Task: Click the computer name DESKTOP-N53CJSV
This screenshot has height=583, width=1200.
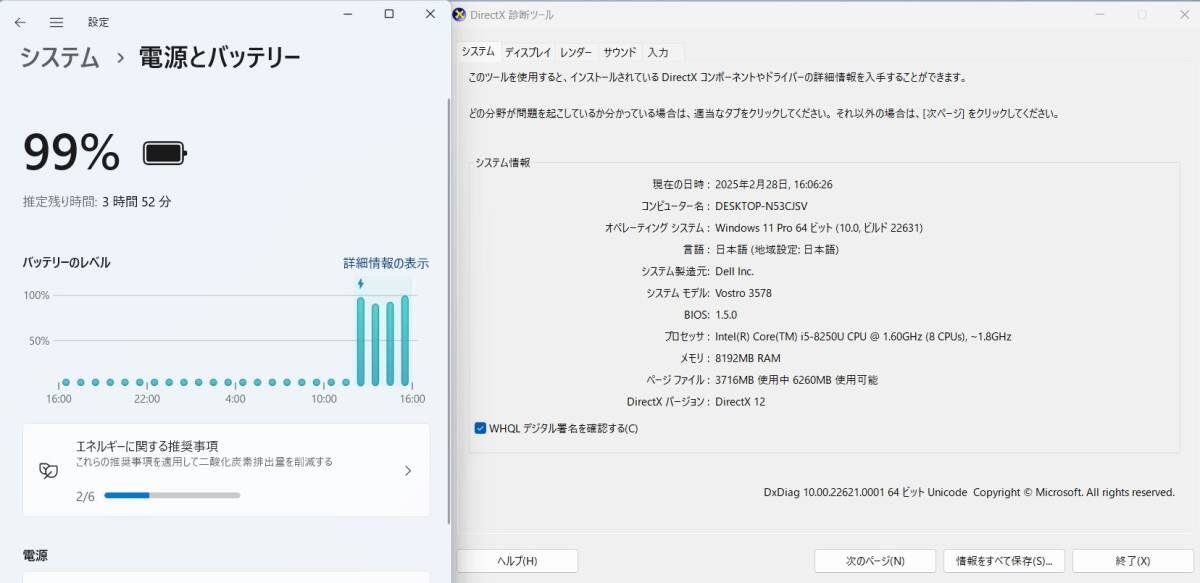Action: tap(761, 206)
